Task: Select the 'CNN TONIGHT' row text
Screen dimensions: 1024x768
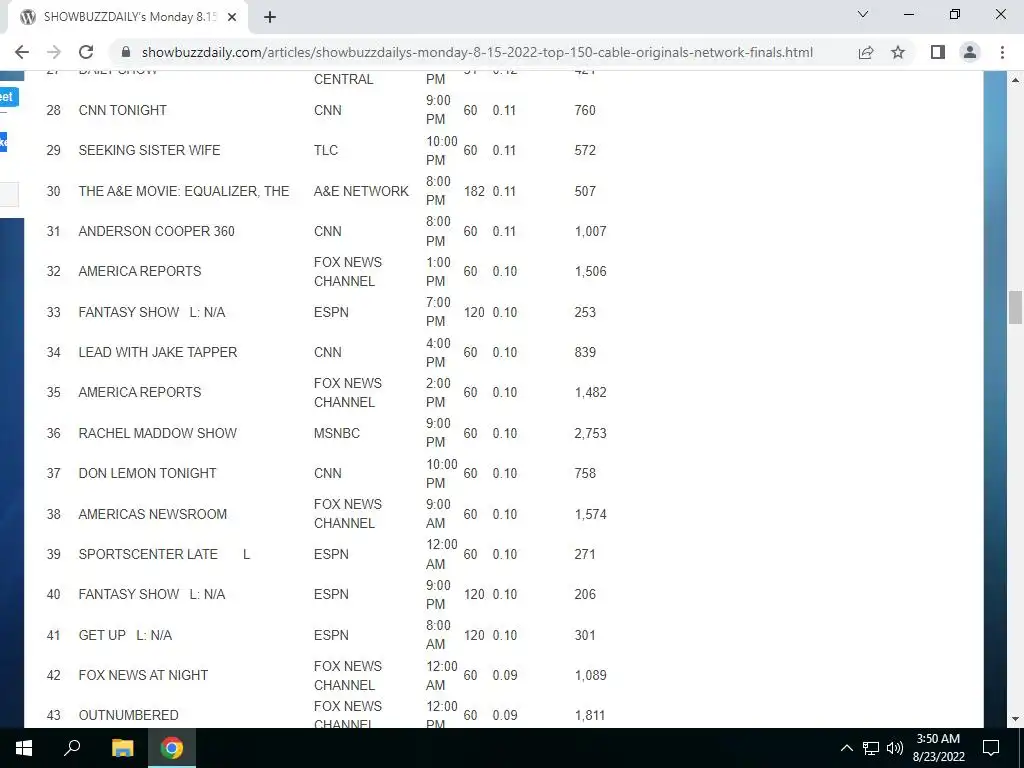Action: pos(123,110)
